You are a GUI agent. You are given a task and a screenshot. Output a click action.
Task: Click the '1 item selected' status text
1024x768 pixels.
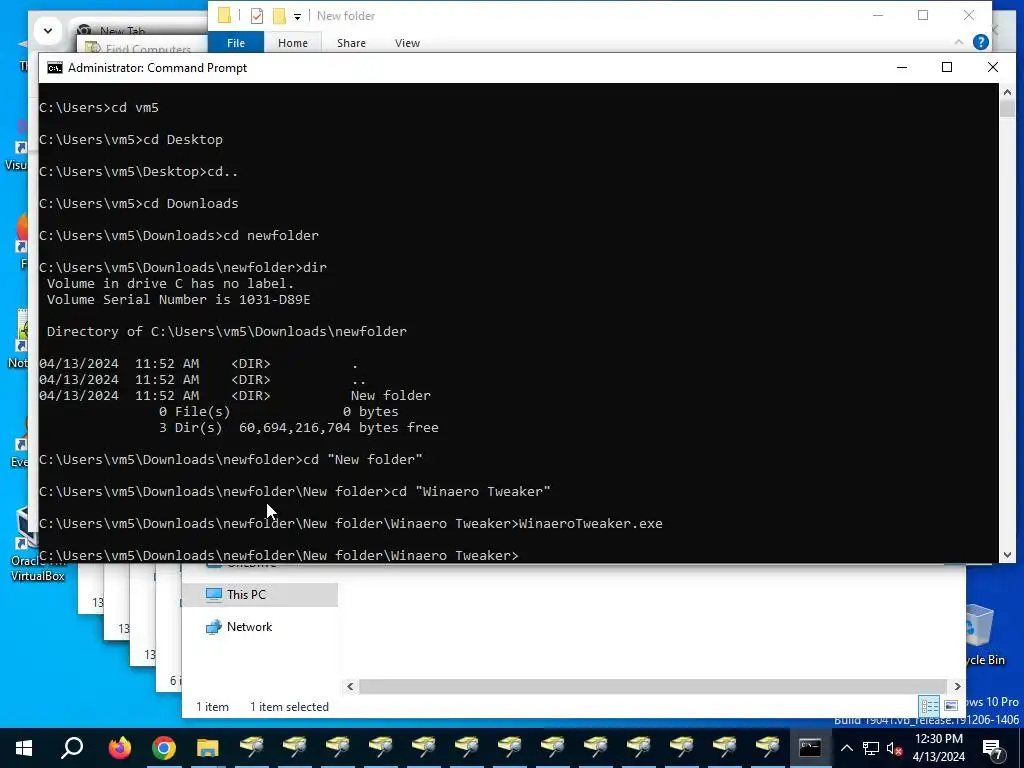pos(289,707)
